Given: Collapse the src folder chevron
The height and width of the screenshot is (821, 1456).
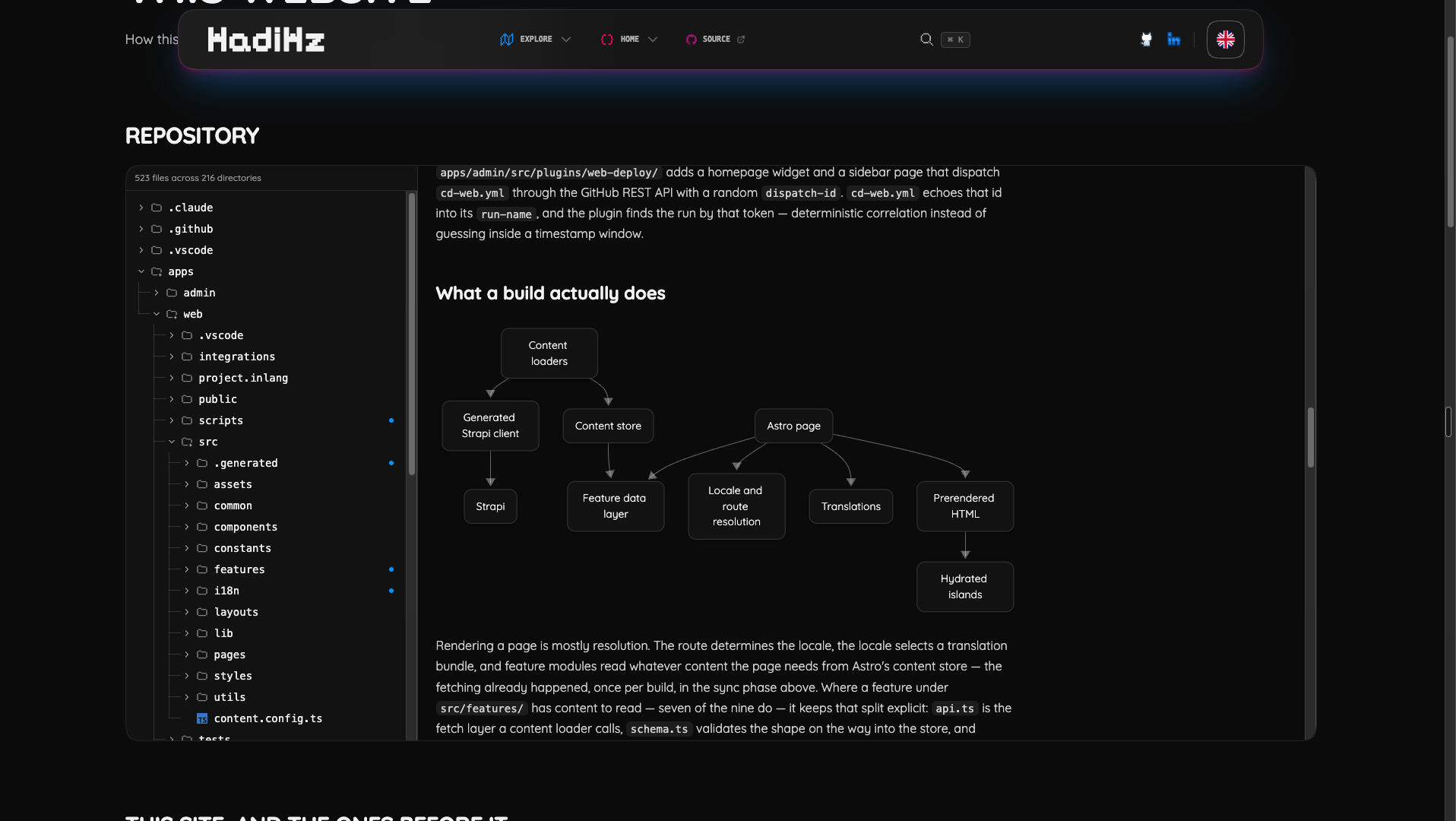Looking at the screenshot, I should 172,442.
